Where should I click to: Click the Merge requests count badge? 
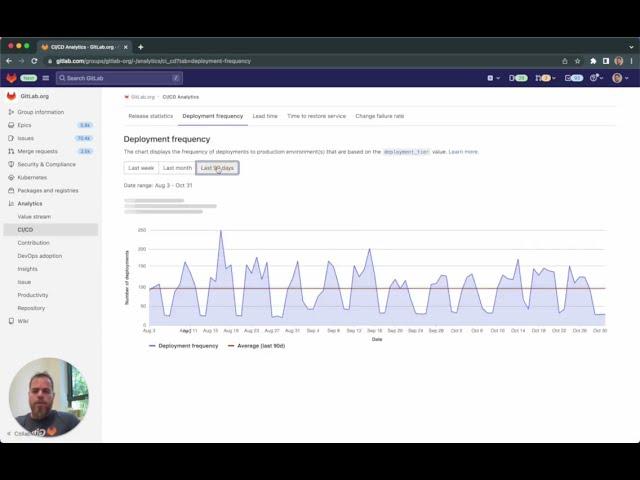pyautogui.click(x=85, y=151)
